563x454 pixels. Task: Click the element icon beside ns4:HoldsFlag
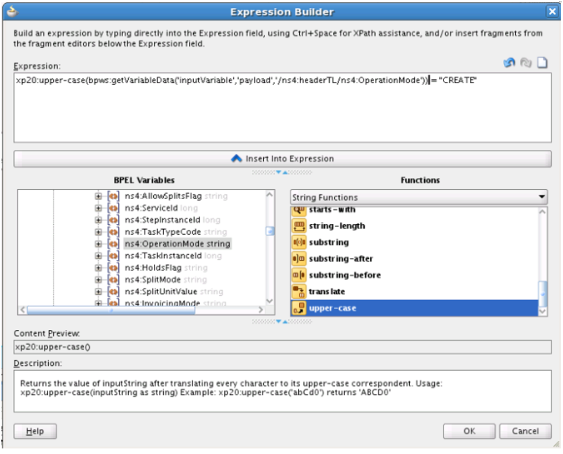113,268
